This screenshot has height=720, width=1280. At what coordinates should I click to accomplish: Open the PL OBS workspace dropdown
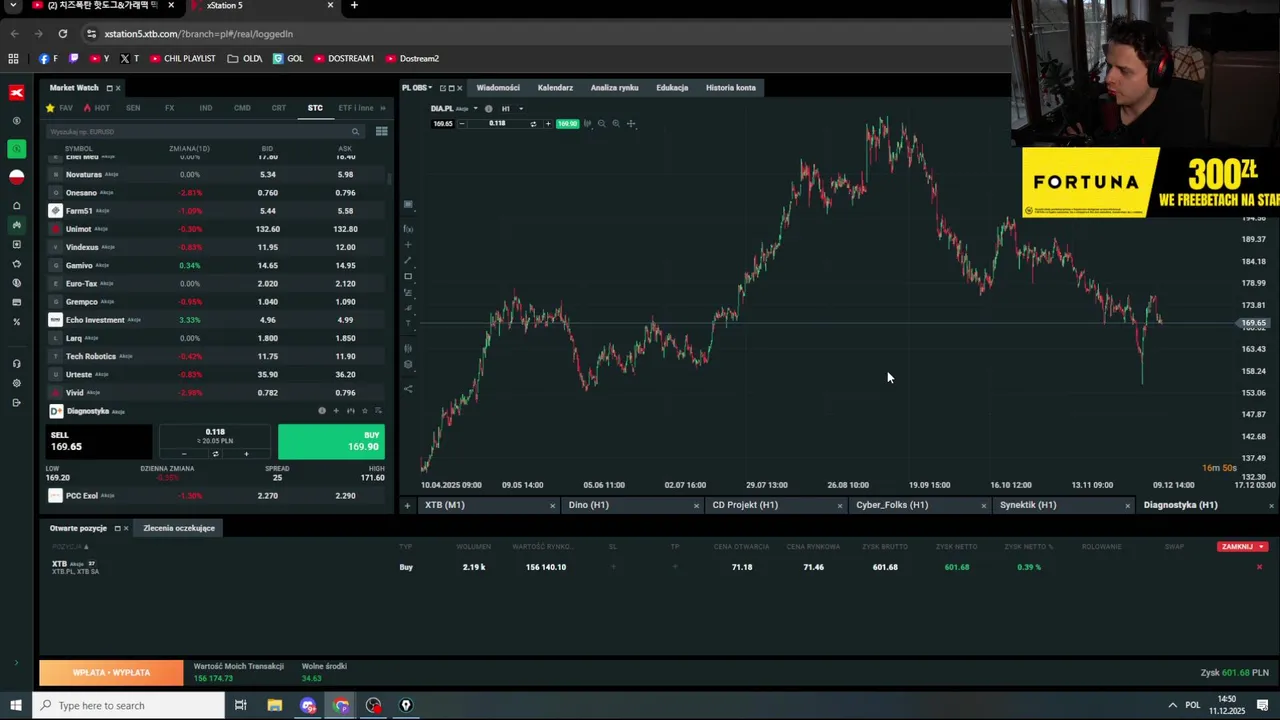pos(417,88)
